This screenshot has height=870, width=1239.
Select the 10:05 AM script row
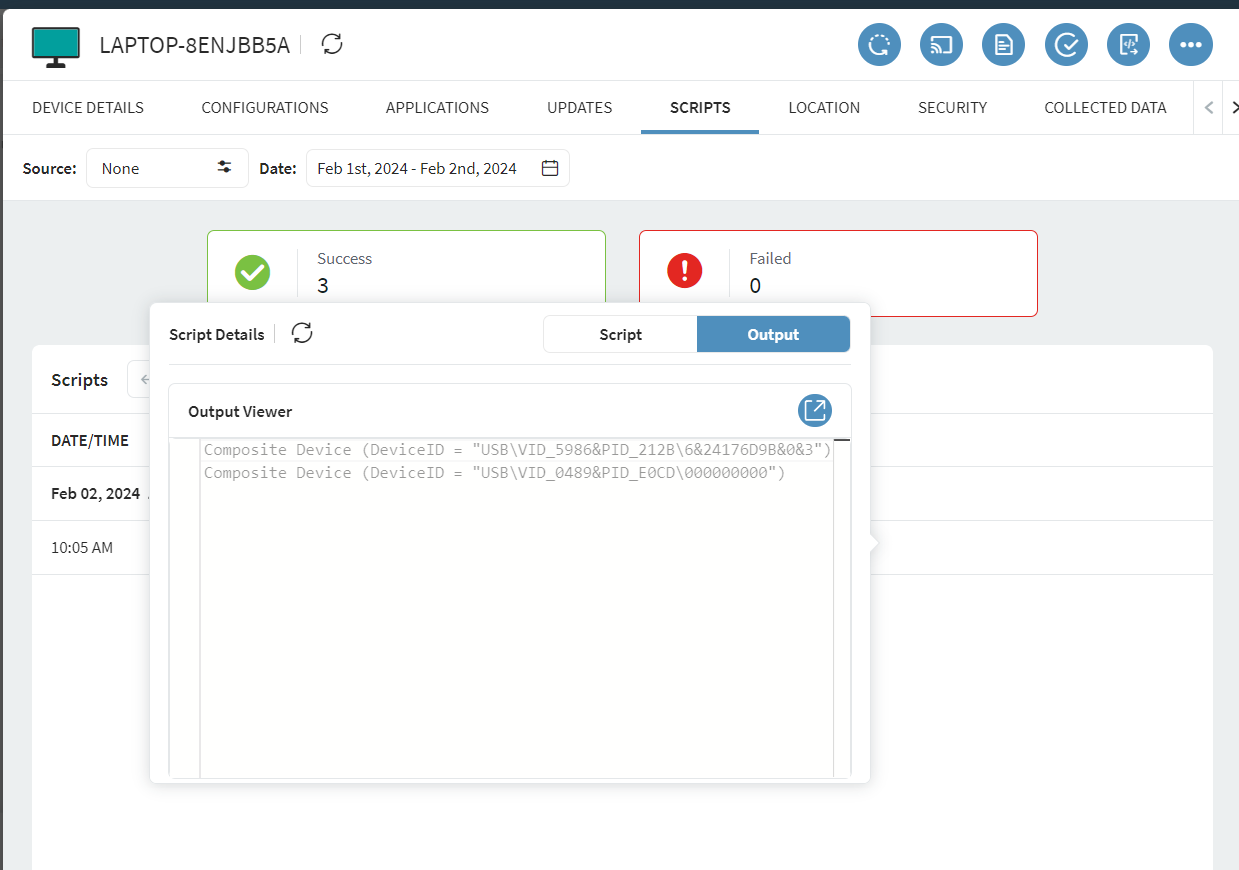[x=83, y=548]
